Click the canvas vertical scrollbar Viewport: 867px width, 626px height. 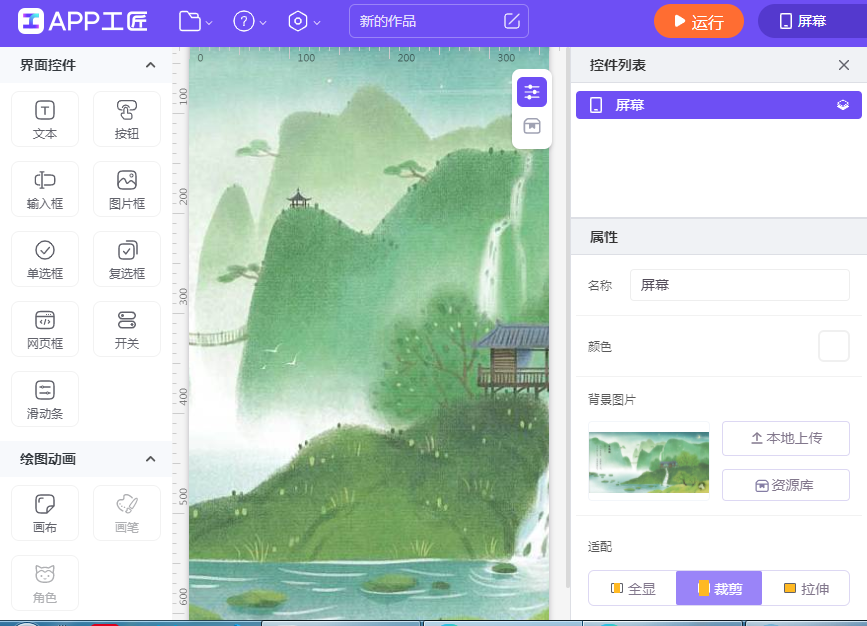coord(568,318)
